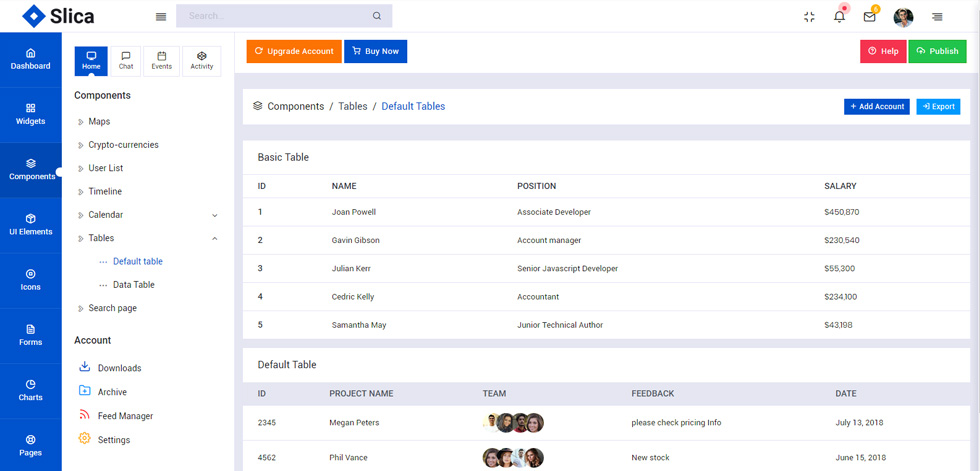Click July 13, 2018 date cell
Screen dimensions: 980x471
coord(860,423)
